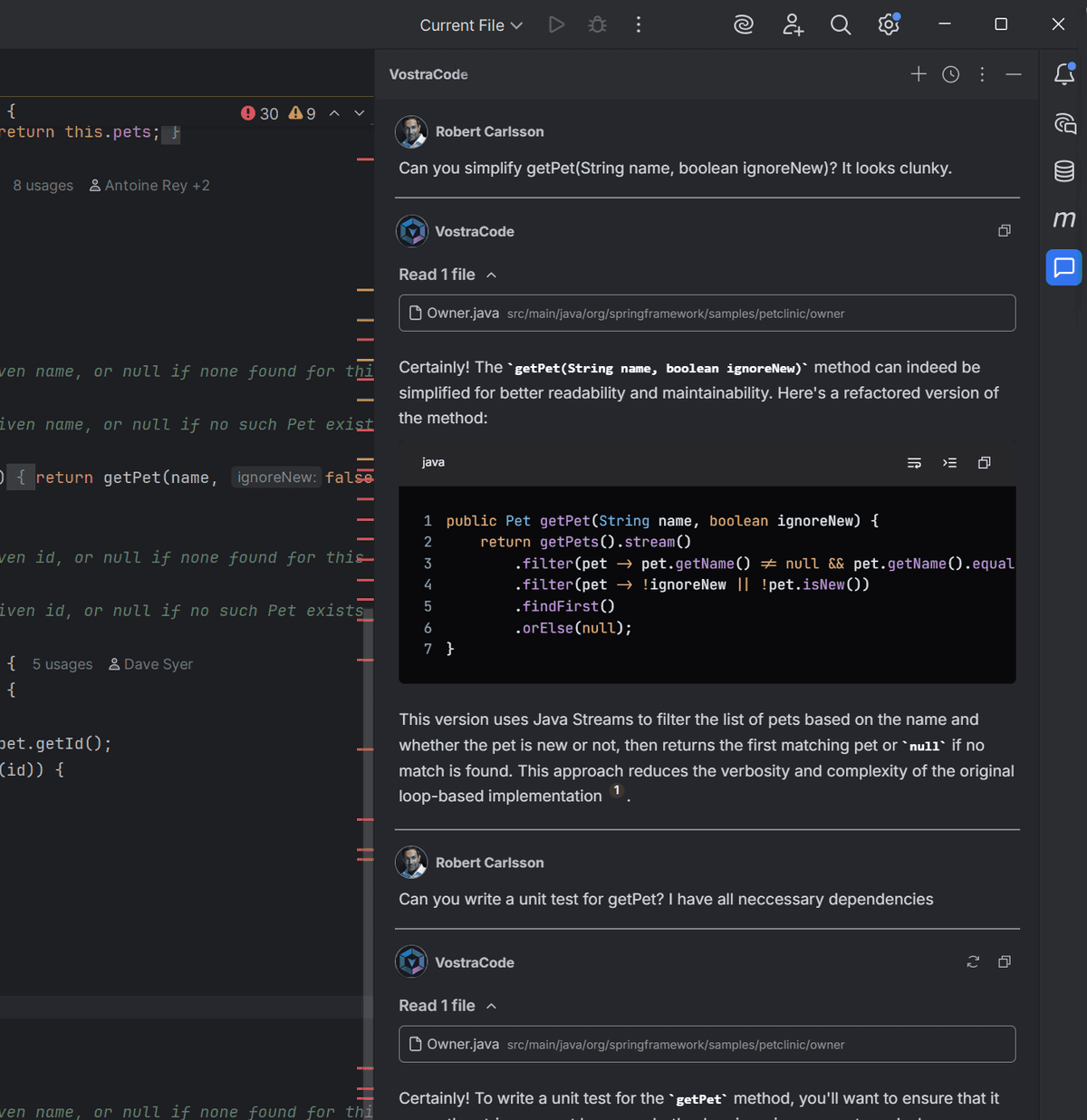Start debugging via the bug icon
Image resolution: width=1087 pixels, height=1120 pixels.
coord(597,24)
